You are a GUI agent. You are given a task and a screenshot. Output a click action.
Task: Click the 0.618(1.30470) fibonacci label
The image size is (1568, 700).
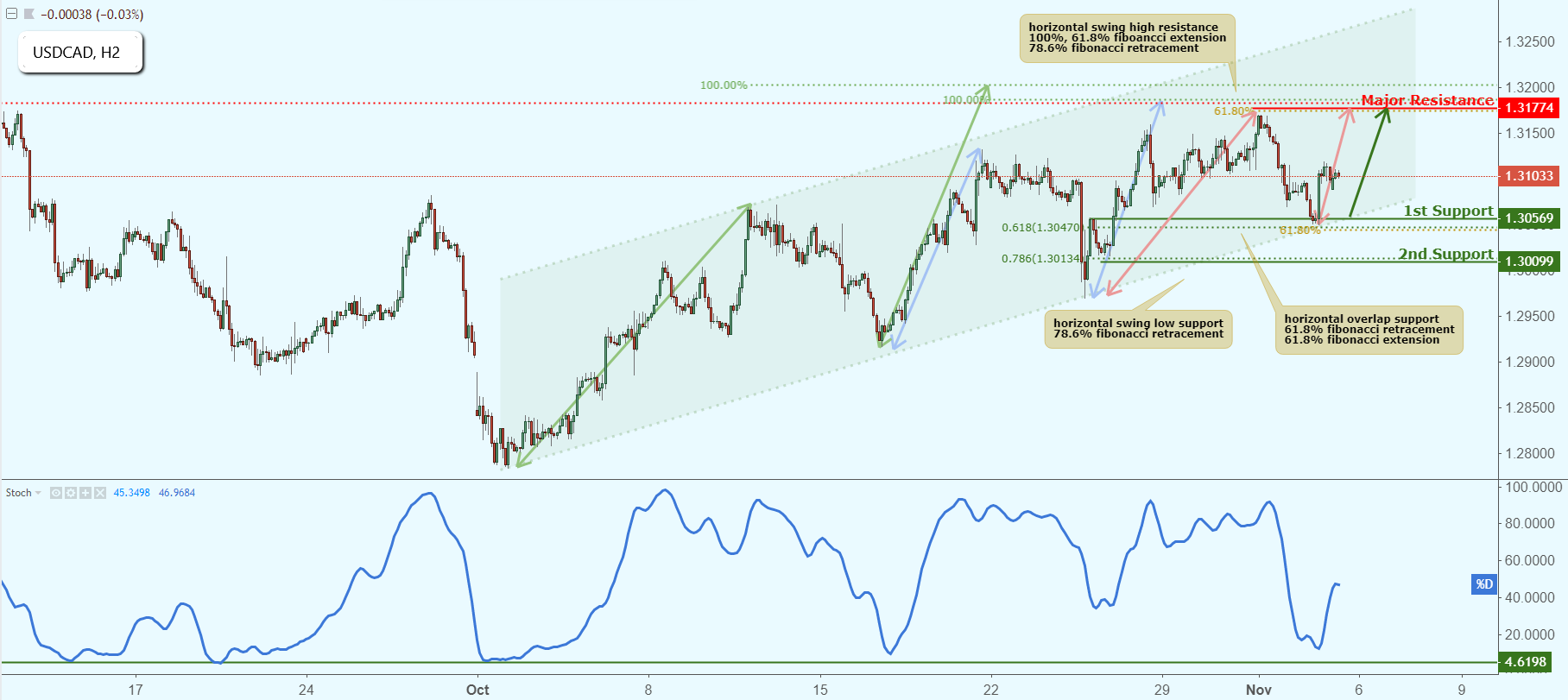click(1042, 228)
